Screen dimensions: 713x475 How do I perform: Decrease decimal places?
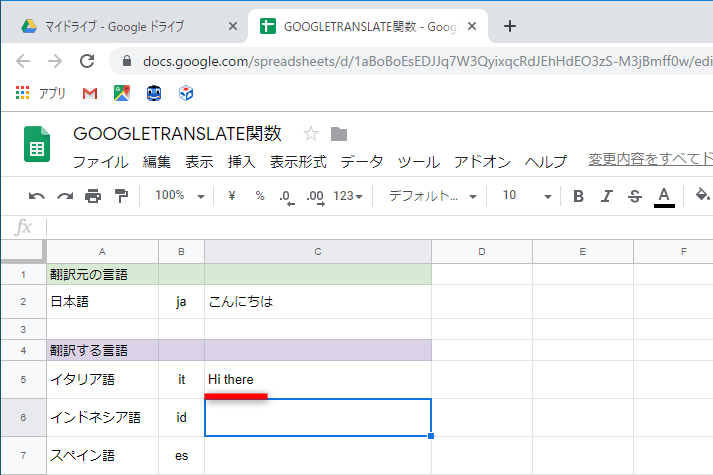click(x=286, y=197)
